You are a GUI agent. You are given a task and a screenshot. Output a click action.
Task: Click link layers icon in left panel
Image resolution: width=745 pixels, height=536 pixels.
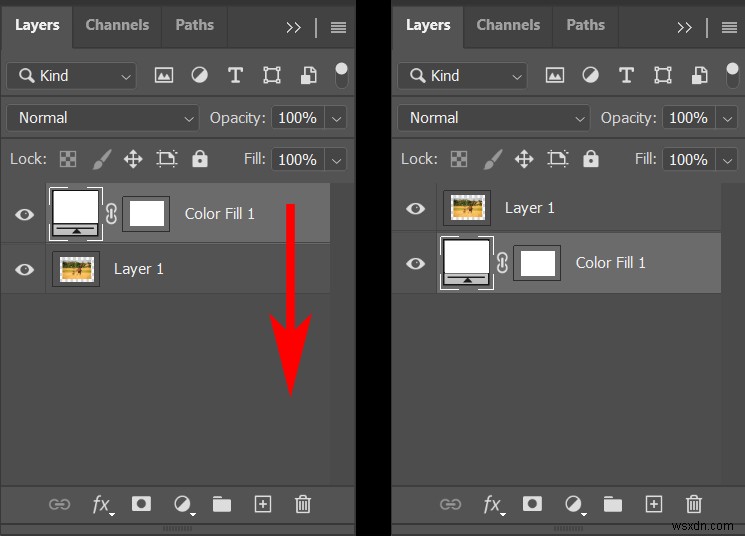(59, 504)
